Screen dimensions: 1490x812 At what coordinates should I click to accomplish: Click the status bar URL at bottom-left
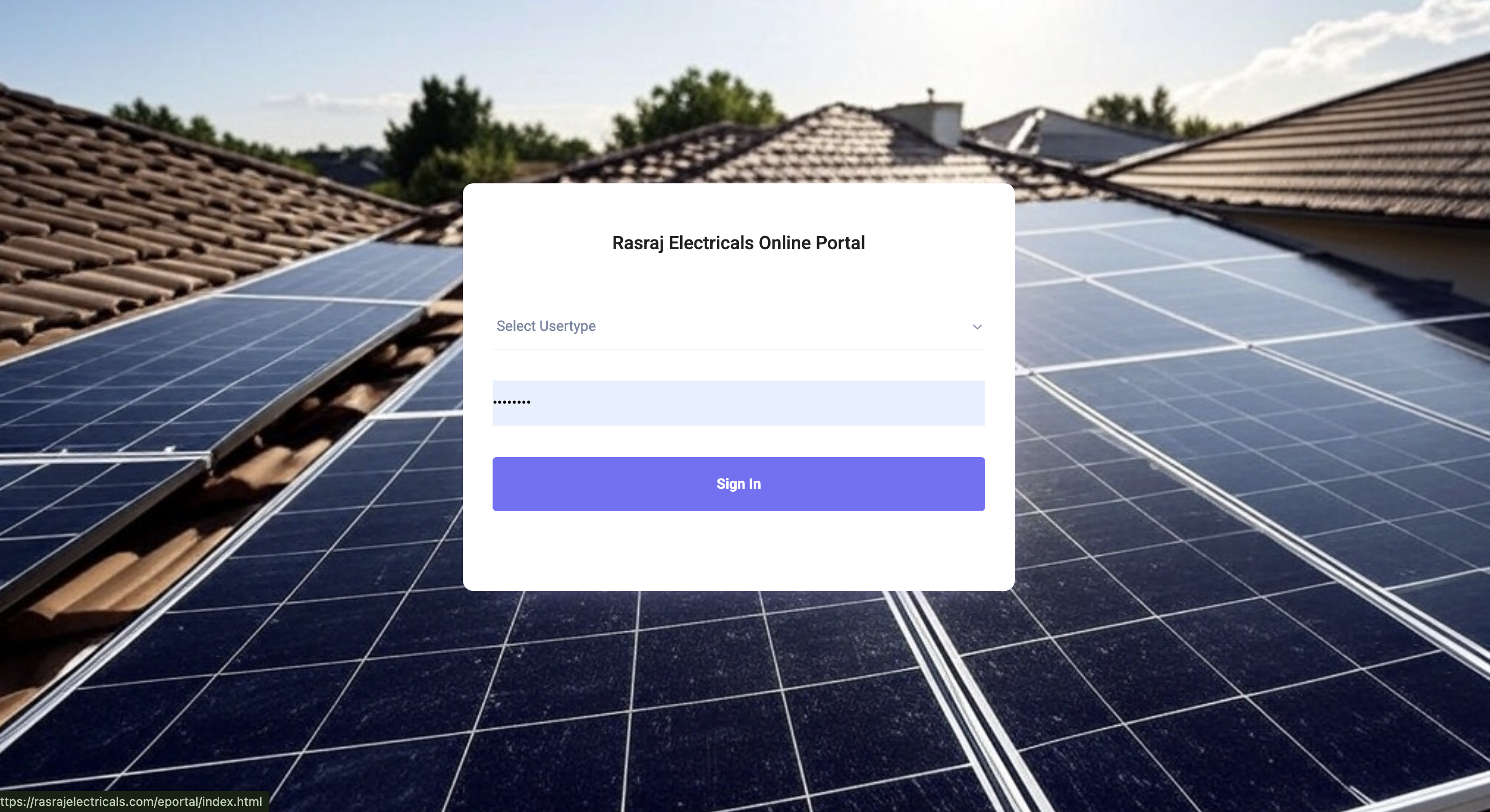pyautogui.click(x=131, y=802)
